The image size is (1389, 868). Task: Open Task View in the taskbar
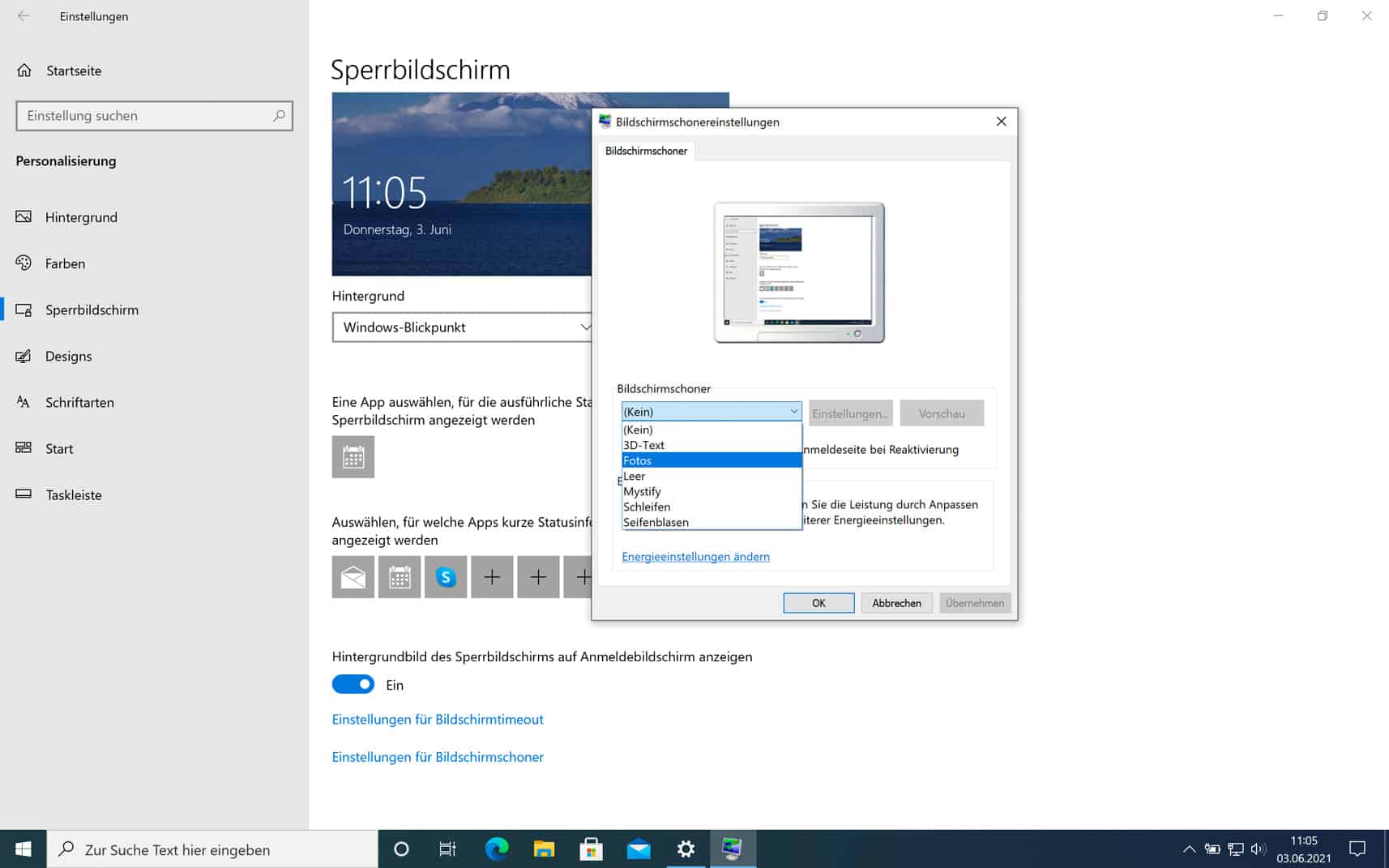[447, 849]
